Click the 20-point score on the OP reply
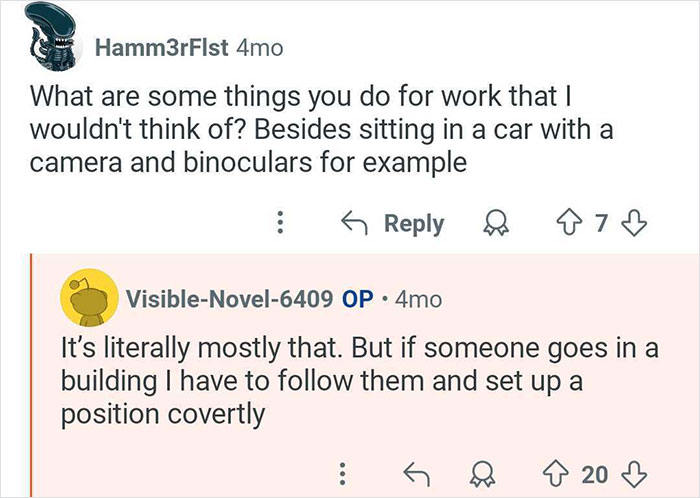 595,471
